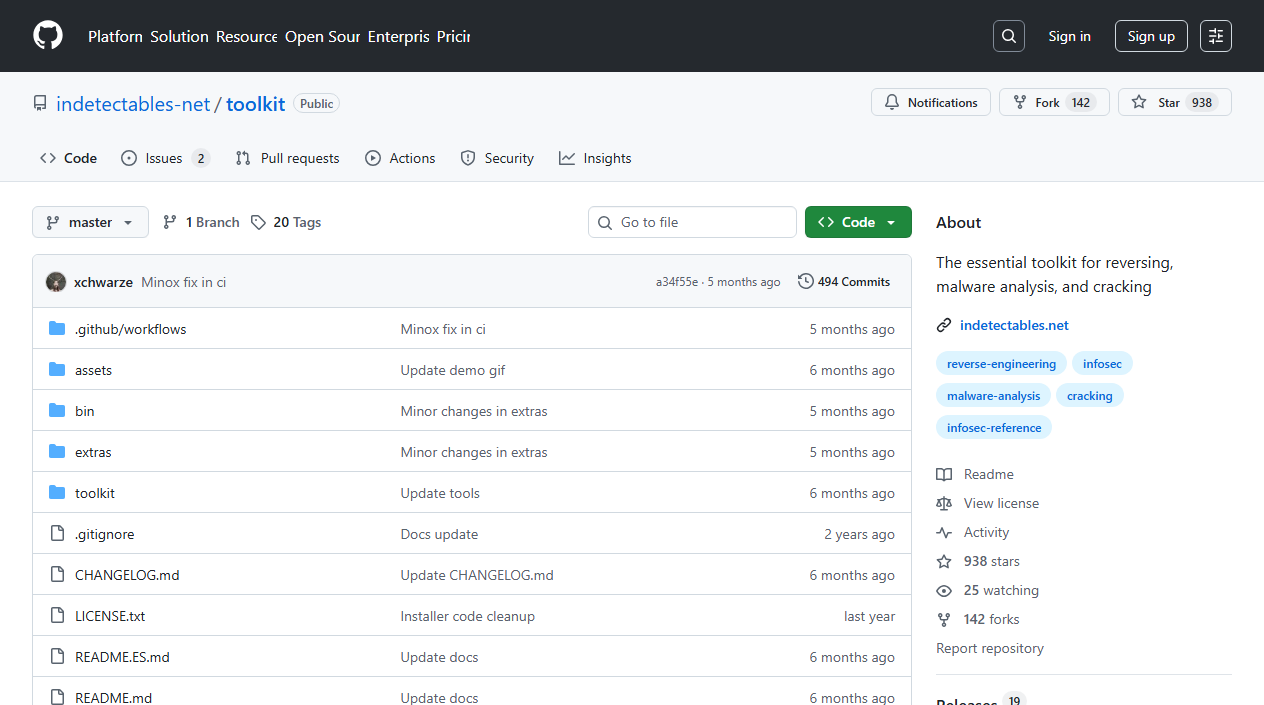
Task: Switch to the Issues tab
Action: 165,158
